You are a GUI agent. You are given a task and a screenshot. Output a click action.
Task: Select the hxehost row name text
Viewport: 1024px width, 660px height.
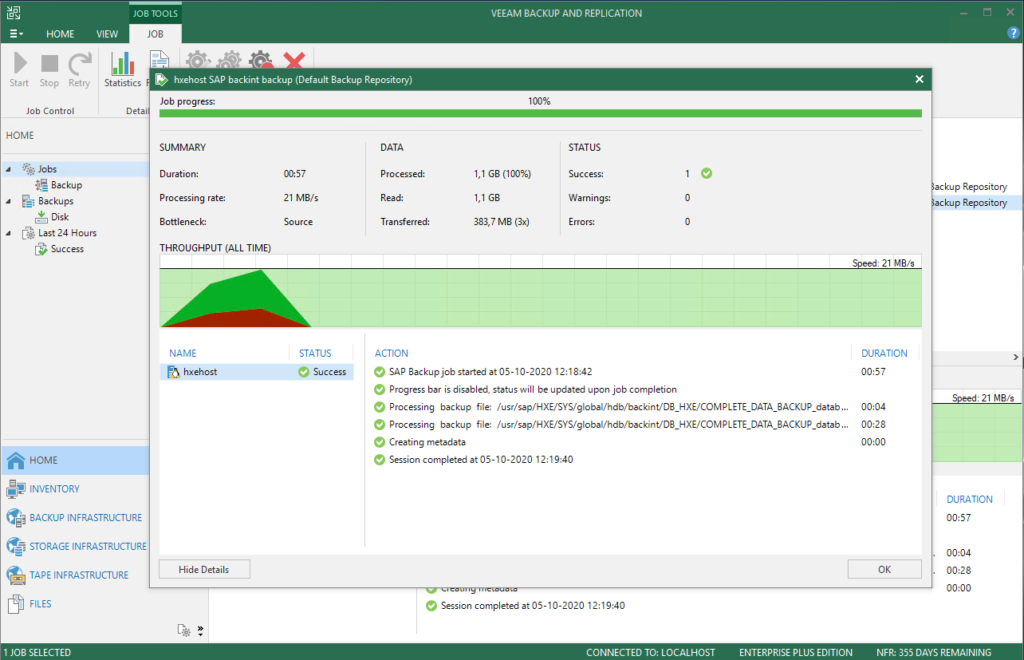pos(200,372)
